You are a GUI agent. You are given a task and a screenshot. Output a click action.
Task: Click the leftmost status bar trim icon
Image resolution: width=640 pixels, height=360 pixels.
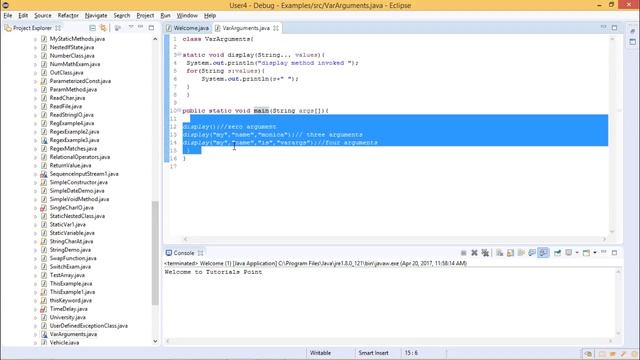588,354
